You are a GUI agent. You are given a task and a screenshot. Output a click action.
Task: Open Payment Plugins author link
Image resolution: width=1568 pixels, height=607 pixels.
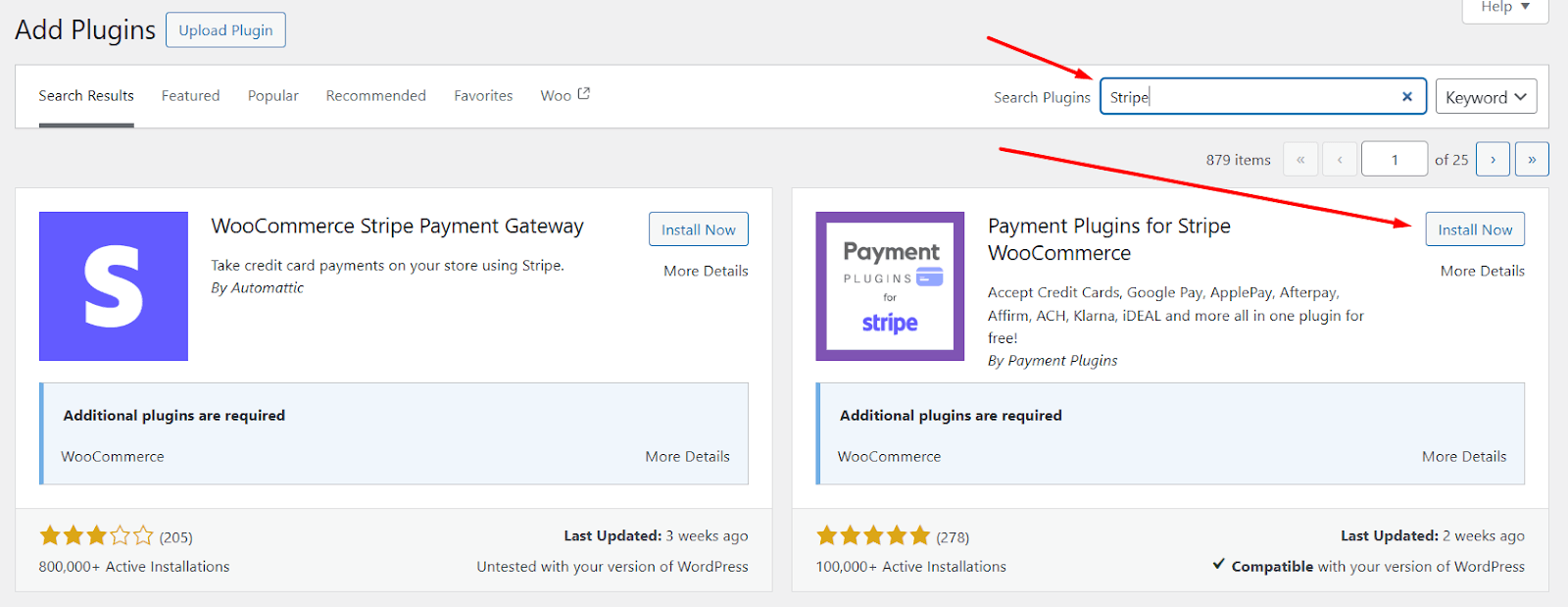(x=1063, y=361)
